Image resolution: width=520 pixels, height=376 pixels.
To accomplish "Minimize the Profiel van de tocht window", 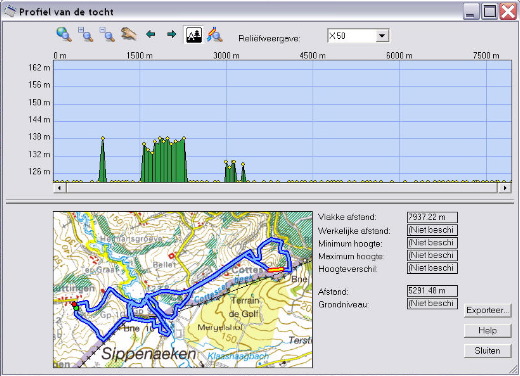I will pyautogui.click(x=471, y=12).
